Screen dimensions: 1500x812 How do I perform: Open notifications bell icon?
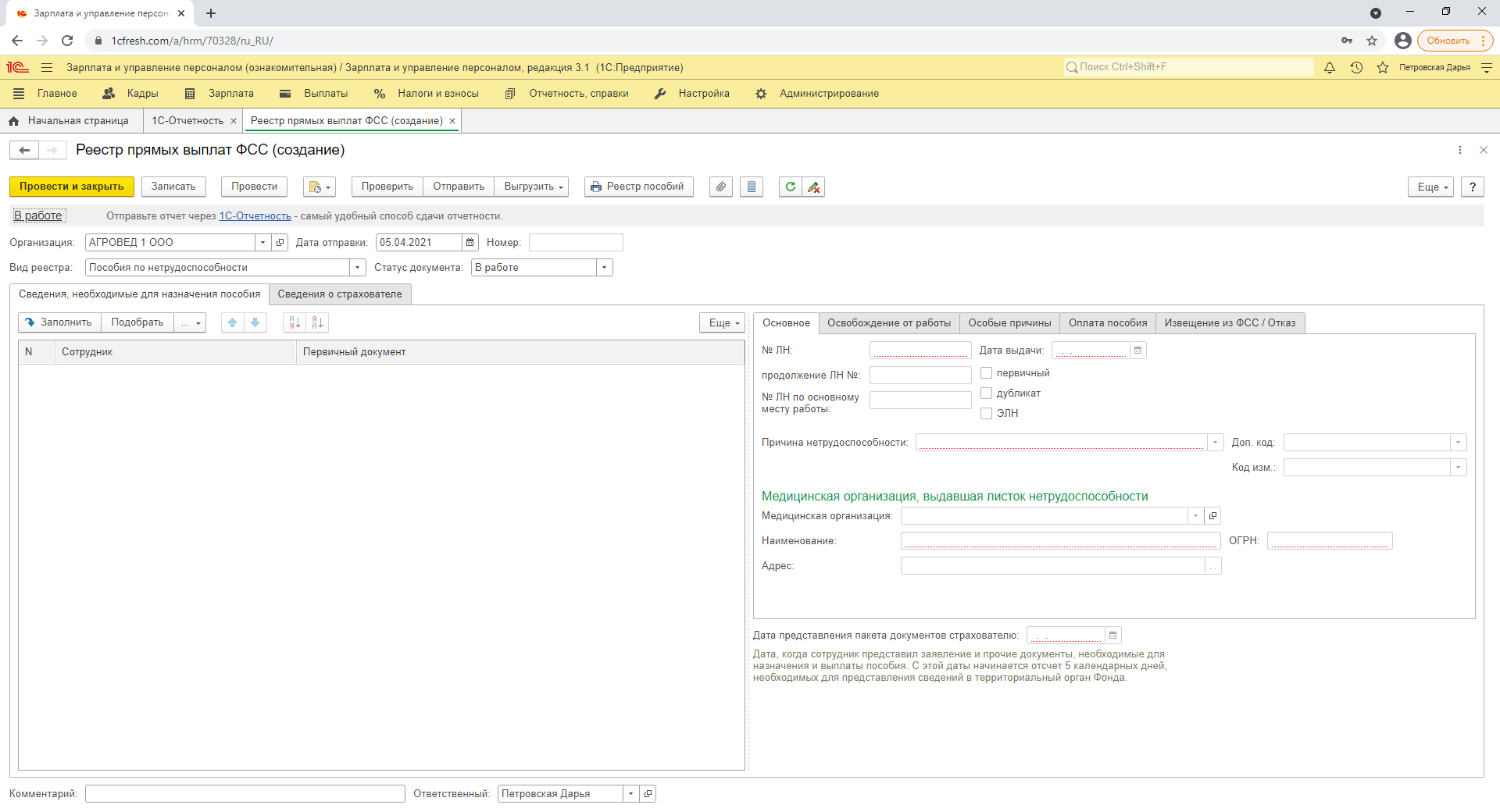click(1330, 68)
